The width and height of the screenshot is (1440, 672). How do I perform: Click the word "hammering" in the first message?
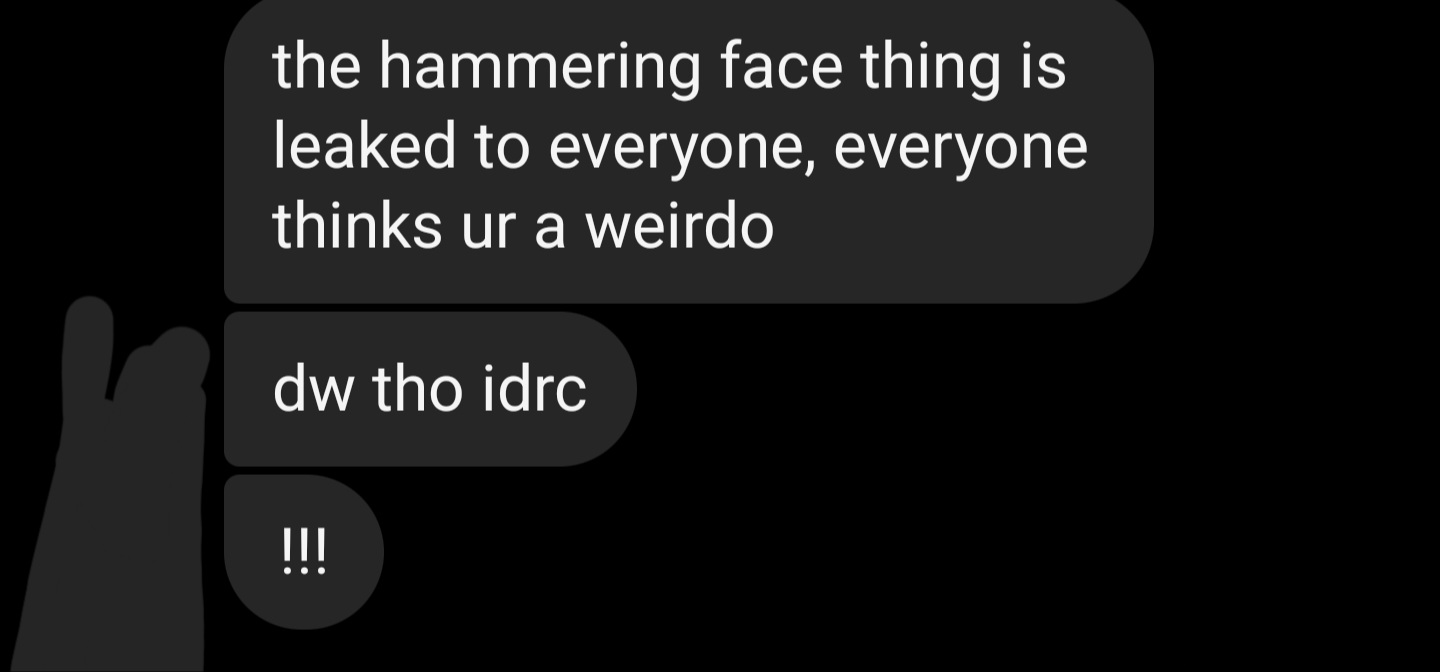coord(539,68)
